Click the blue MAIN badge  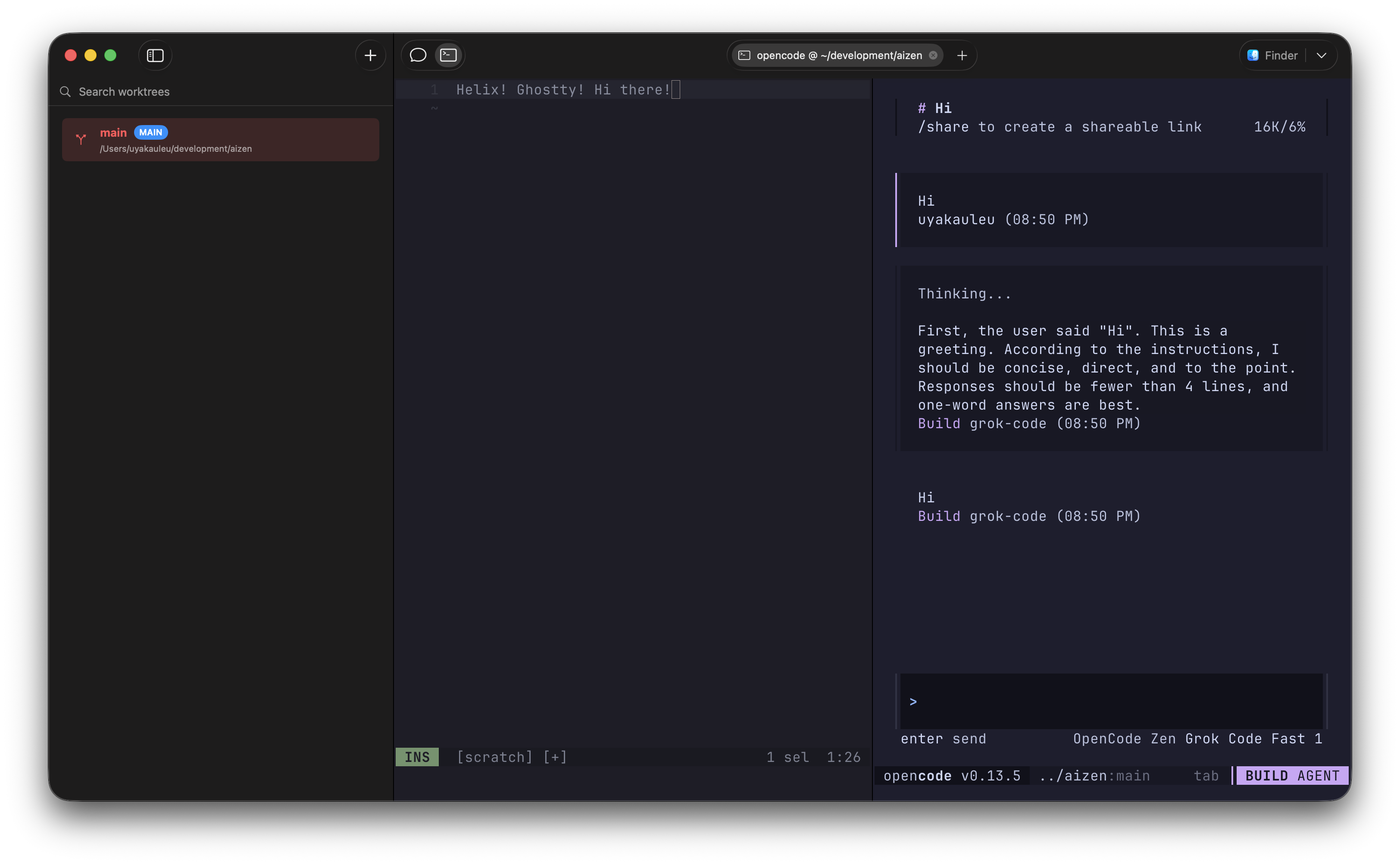point(150,132)
